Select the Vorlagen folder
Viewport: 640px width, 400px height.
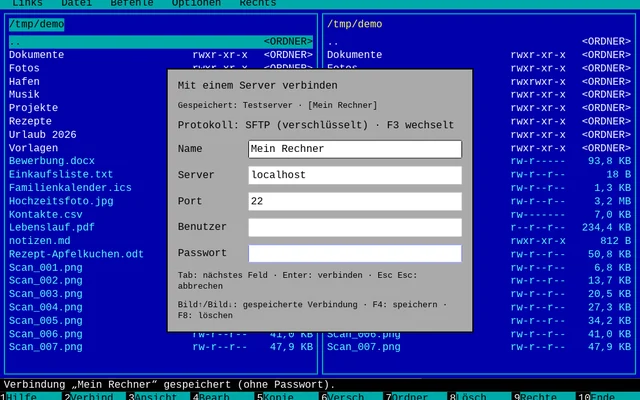click(33, 148)
